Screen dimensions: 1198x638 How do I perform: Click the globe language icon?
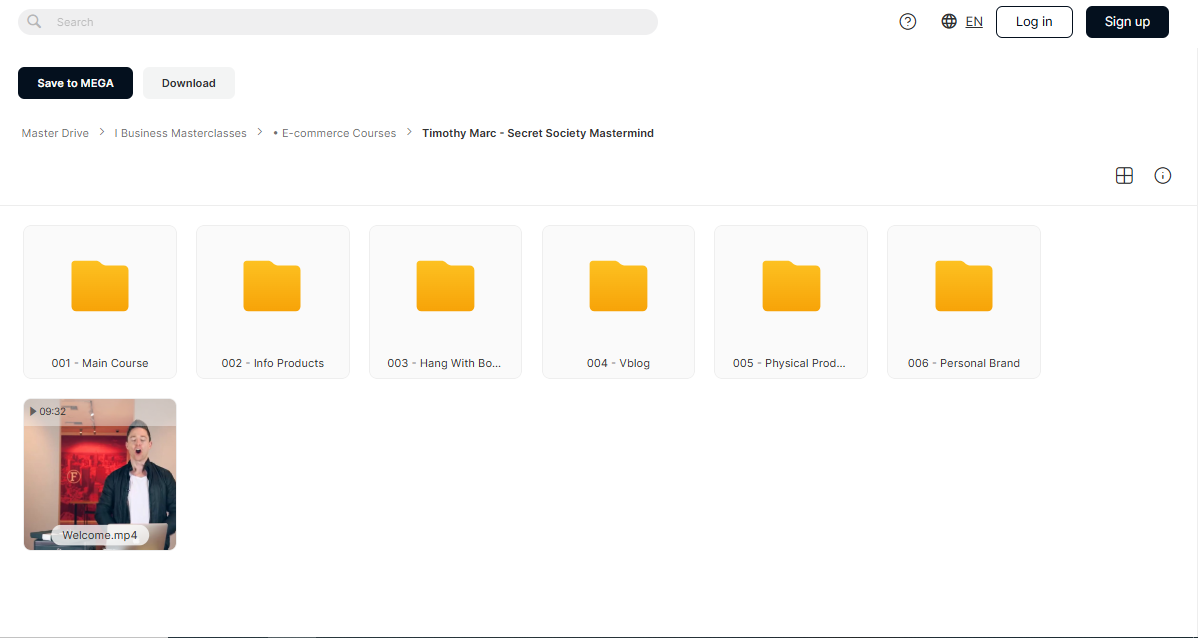coord(949,21)
